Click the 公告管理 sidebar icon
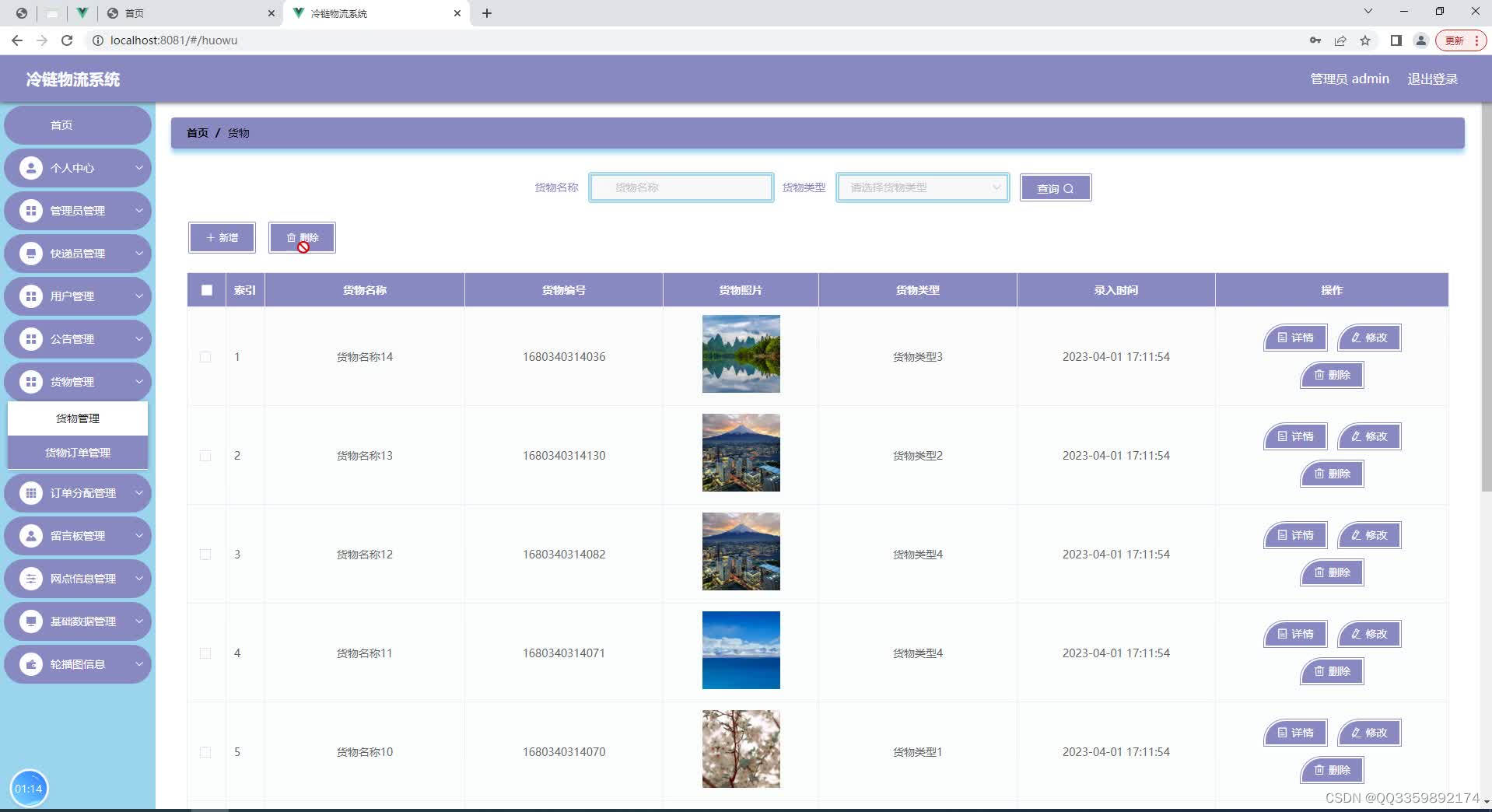 coord(31,339)
